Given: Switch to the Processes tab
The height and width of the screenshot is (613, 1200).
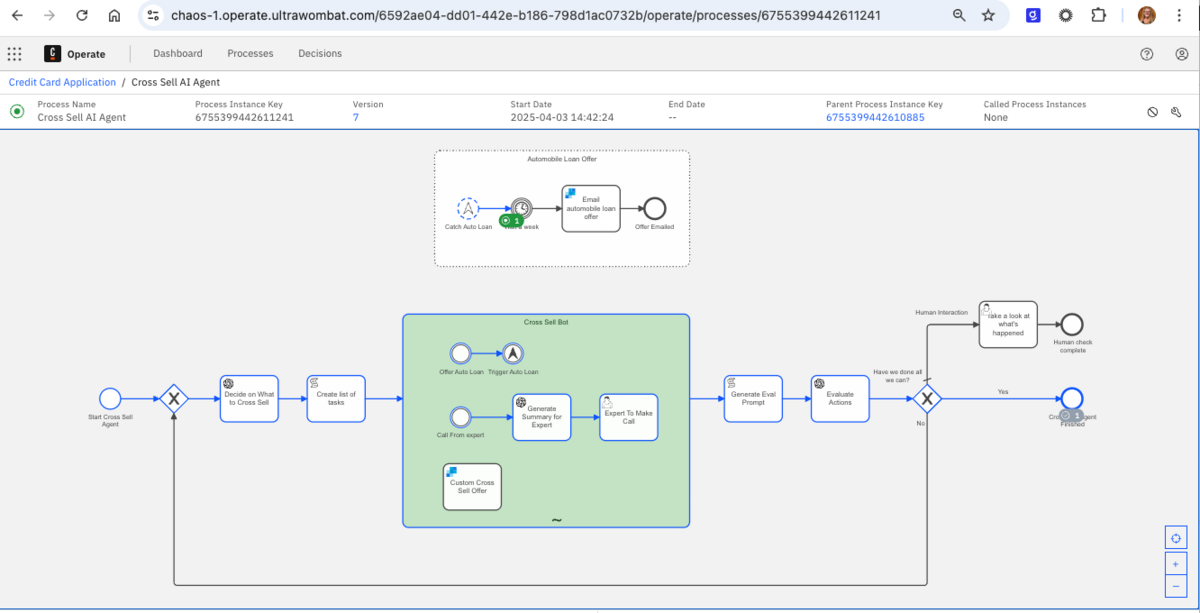Looking at the screenshot, I should 250,54.
